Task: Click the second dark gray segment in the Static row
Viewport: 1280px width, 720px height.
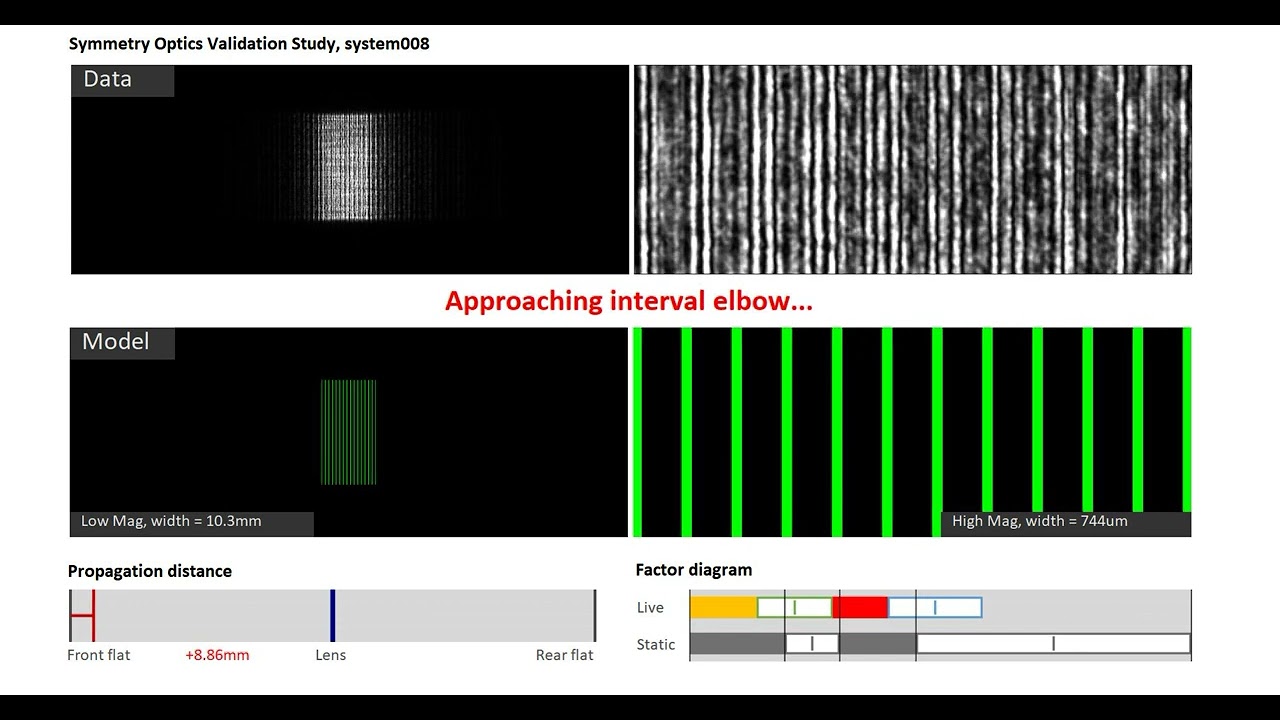Action: [878, 644]
